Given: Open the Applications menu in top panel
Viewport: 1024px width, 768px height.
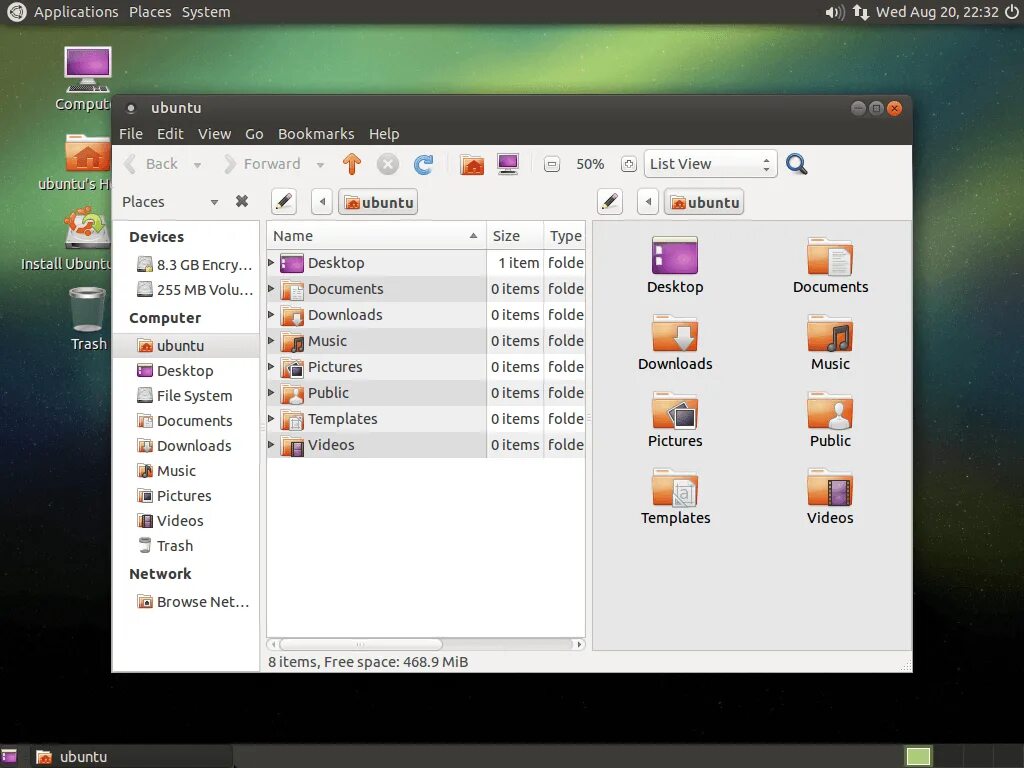Looking at the screenshot, I should click(76, 12).
